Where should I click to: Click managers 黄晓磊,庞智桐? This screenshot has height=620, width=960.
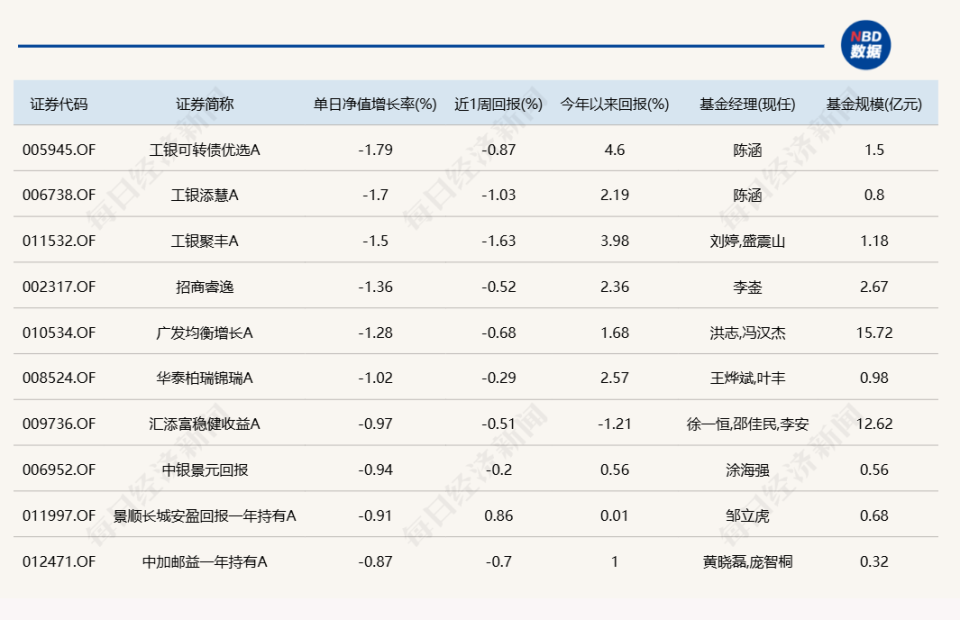click(747, 561)
